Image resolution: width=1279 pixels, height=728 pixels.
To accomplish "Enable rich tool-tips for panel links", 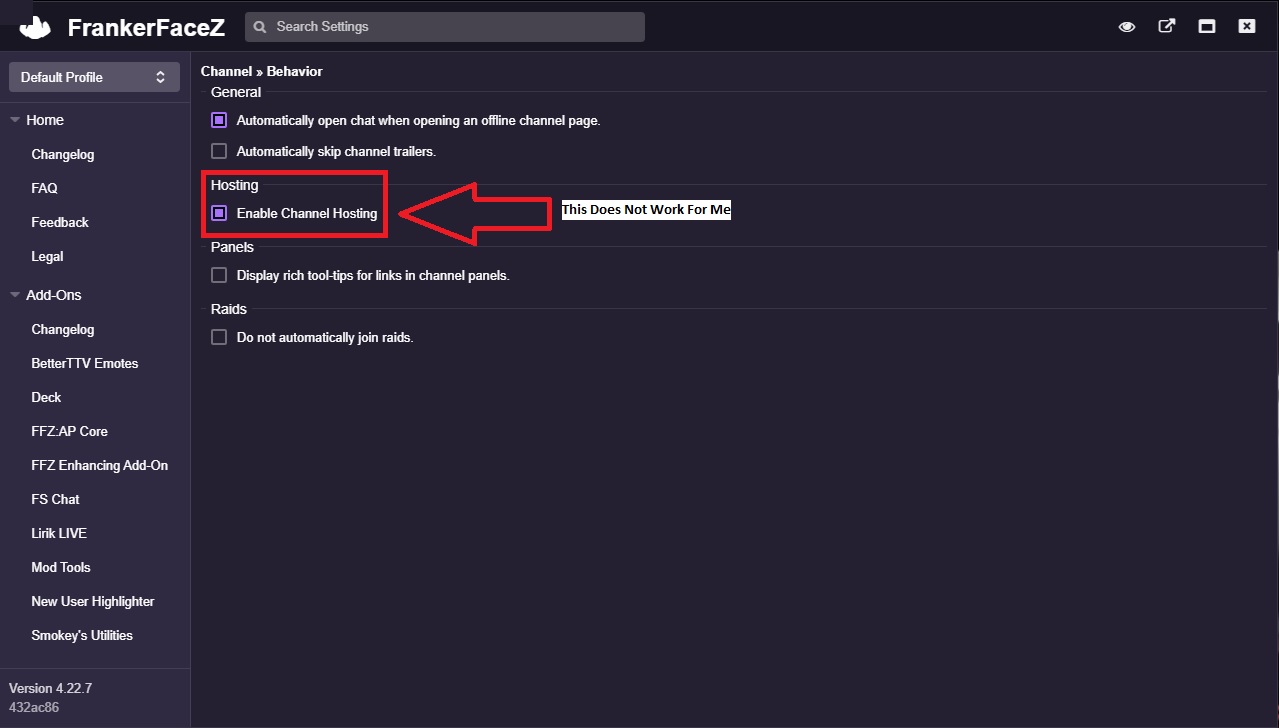I will [219, 275].
